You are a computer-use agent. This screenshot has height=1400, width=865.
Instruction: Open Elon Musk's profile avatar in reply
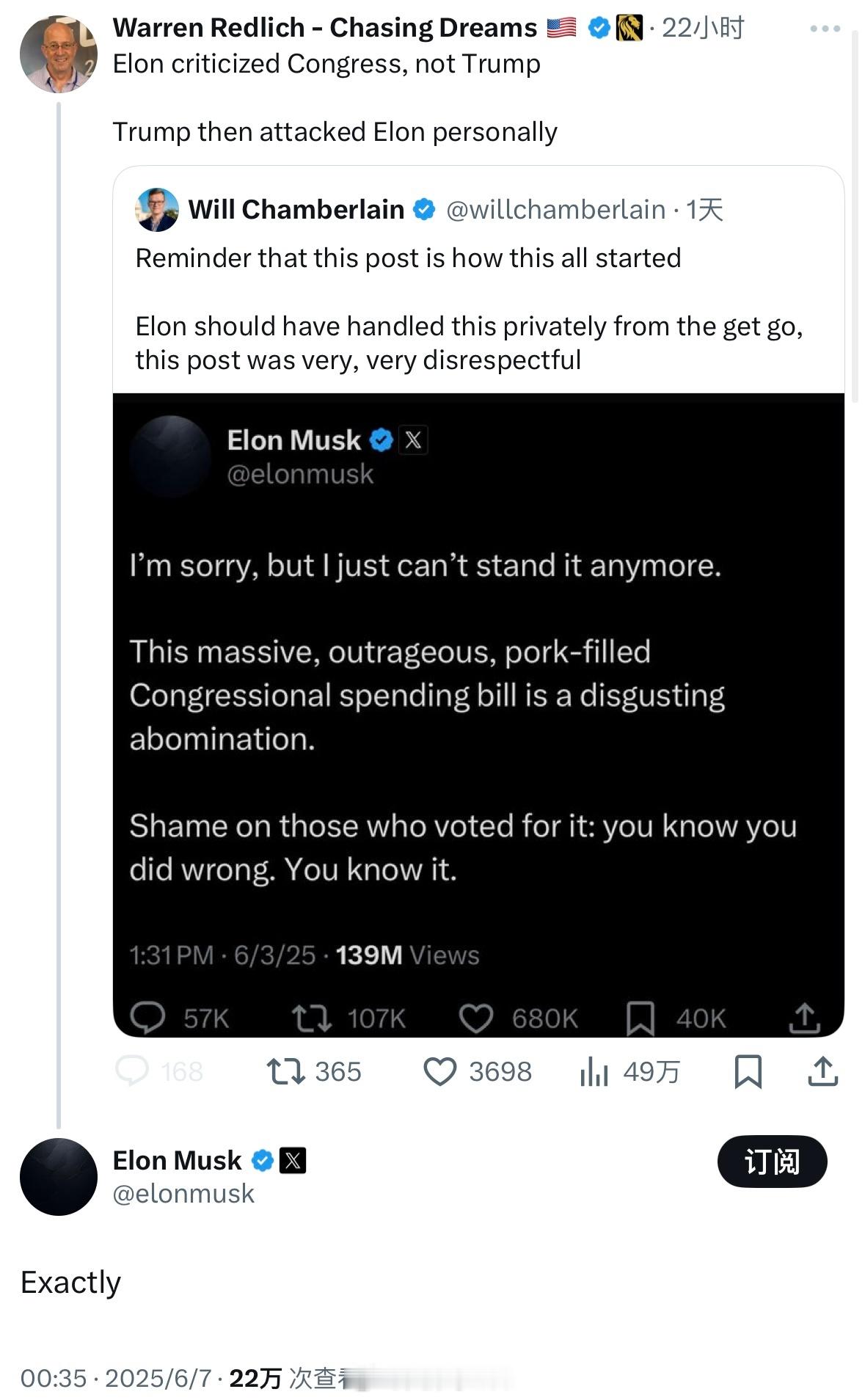[58, 1176]
